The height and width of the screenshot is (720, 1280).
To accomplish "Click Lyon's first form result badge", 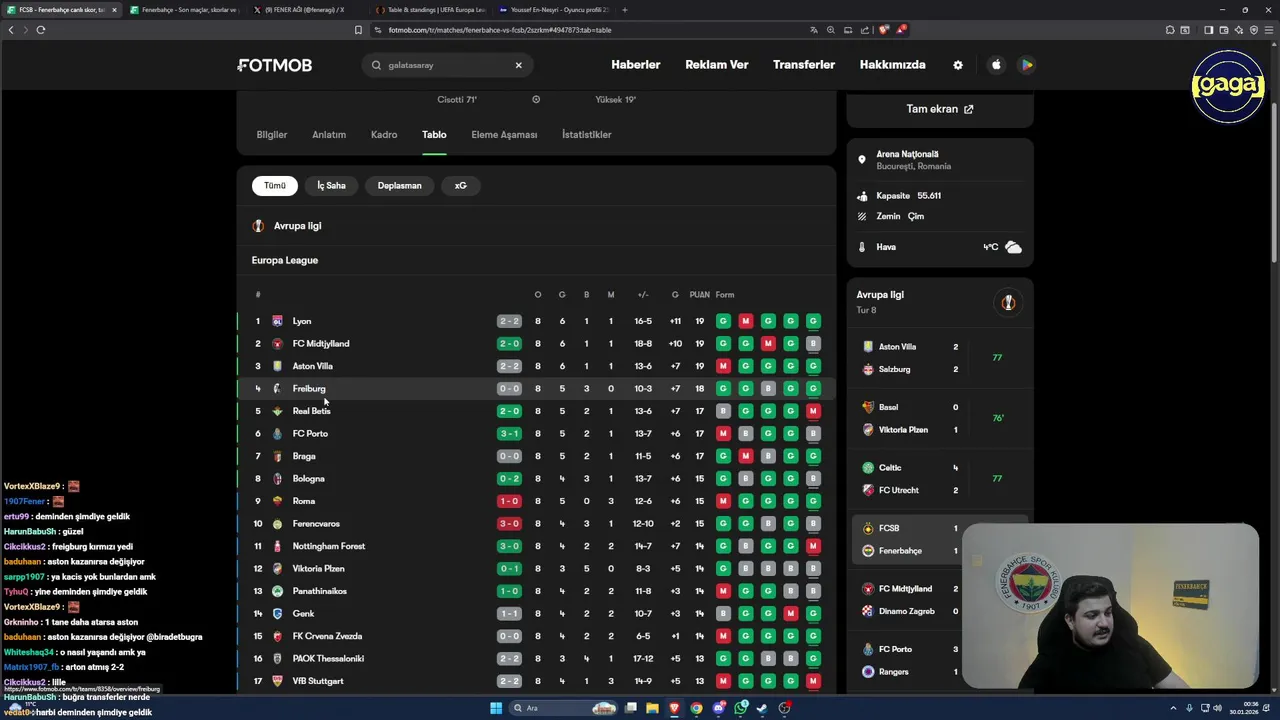I will tap(723, 321).
